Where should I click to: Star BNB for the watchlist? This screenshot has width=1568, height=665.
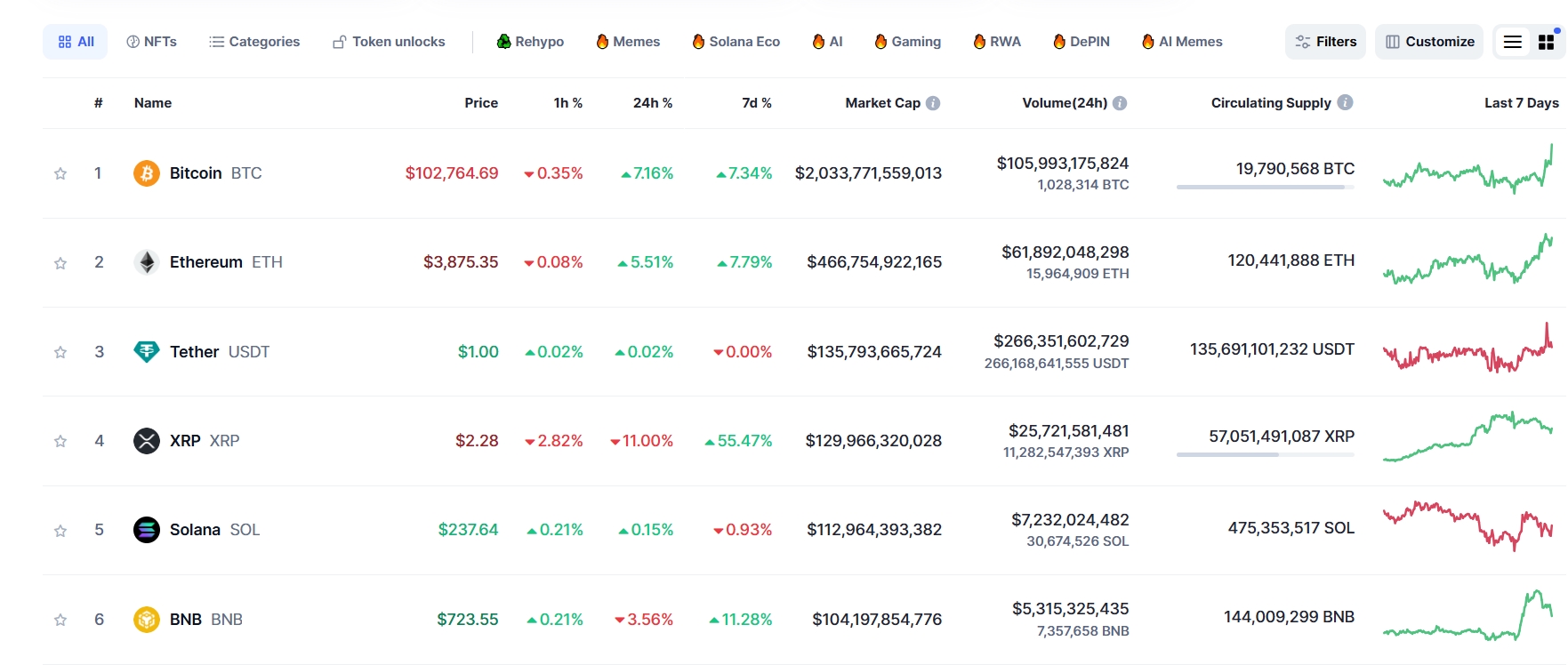tap(60, 620)
